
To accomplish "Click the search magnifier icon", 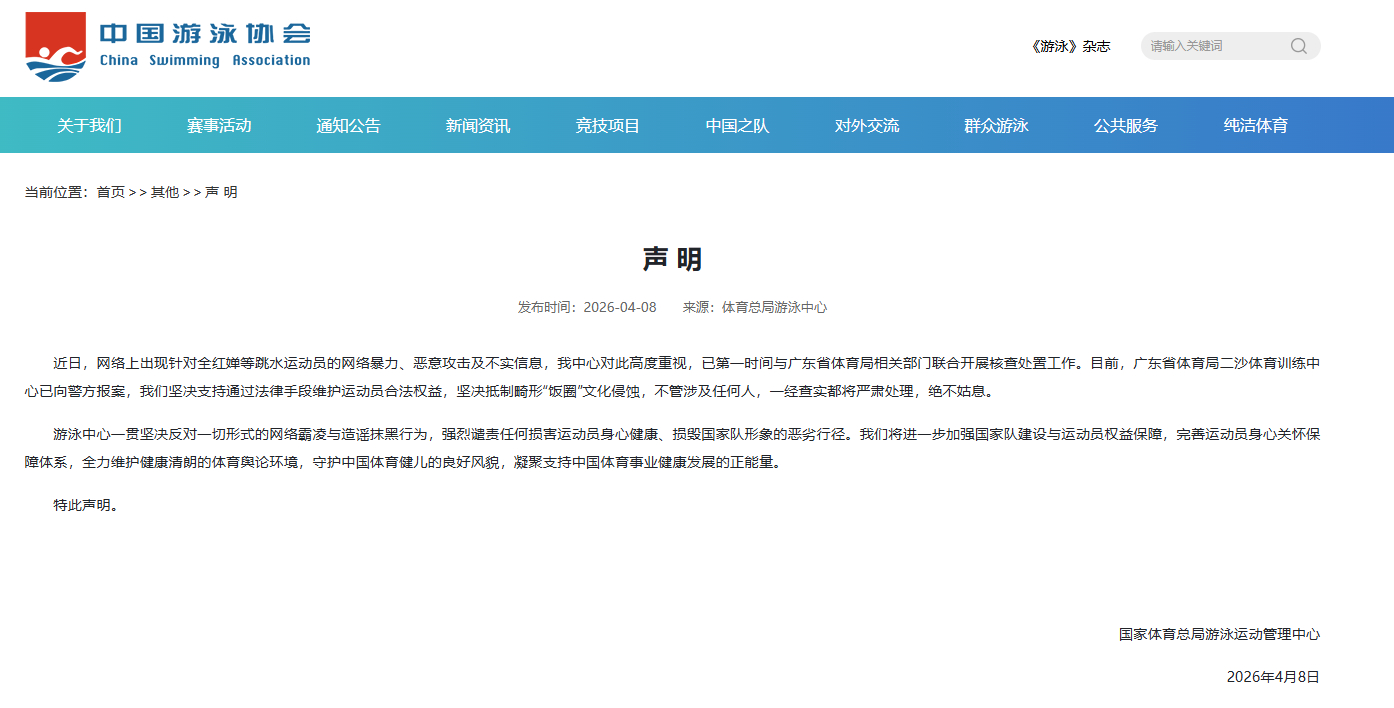I will coord(1299,46).
